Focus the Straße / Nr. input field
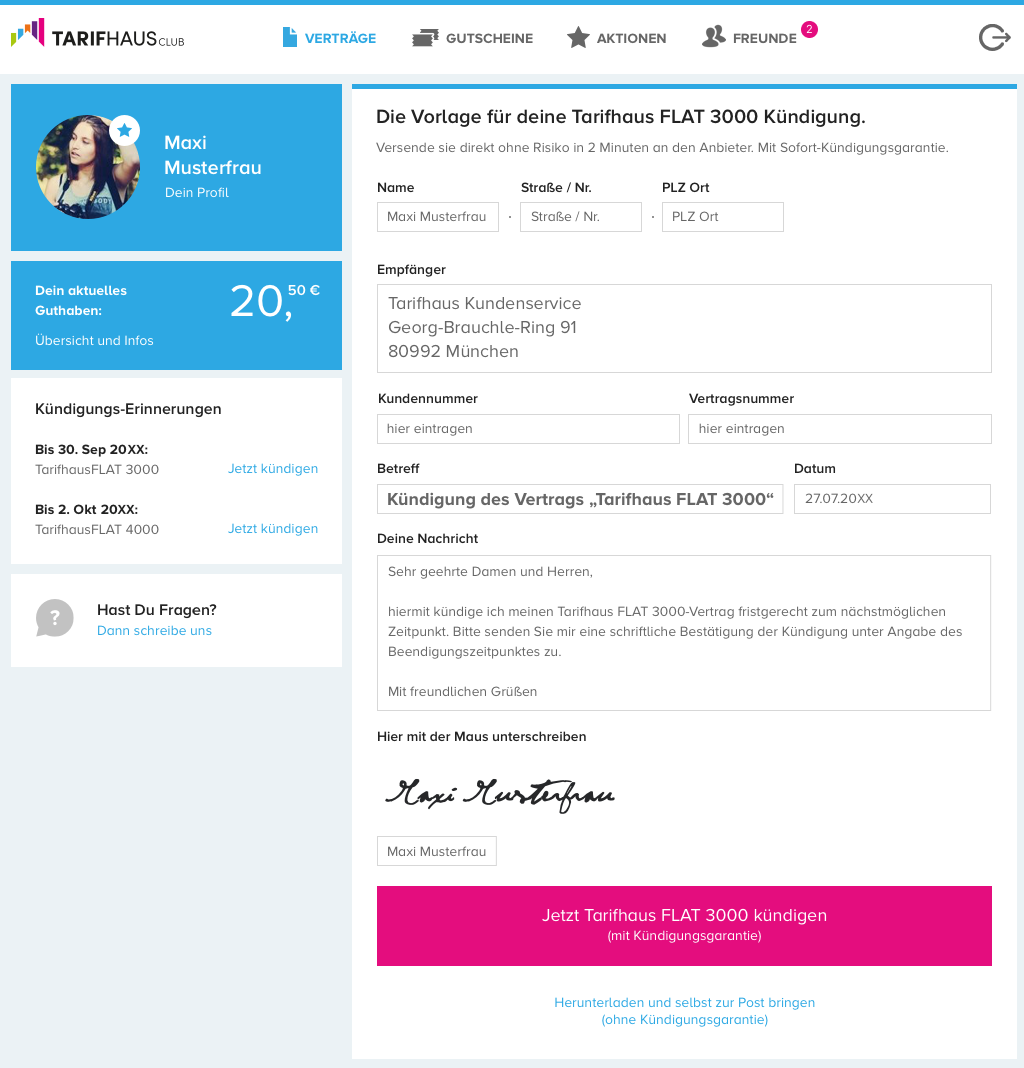 point(580,217)
